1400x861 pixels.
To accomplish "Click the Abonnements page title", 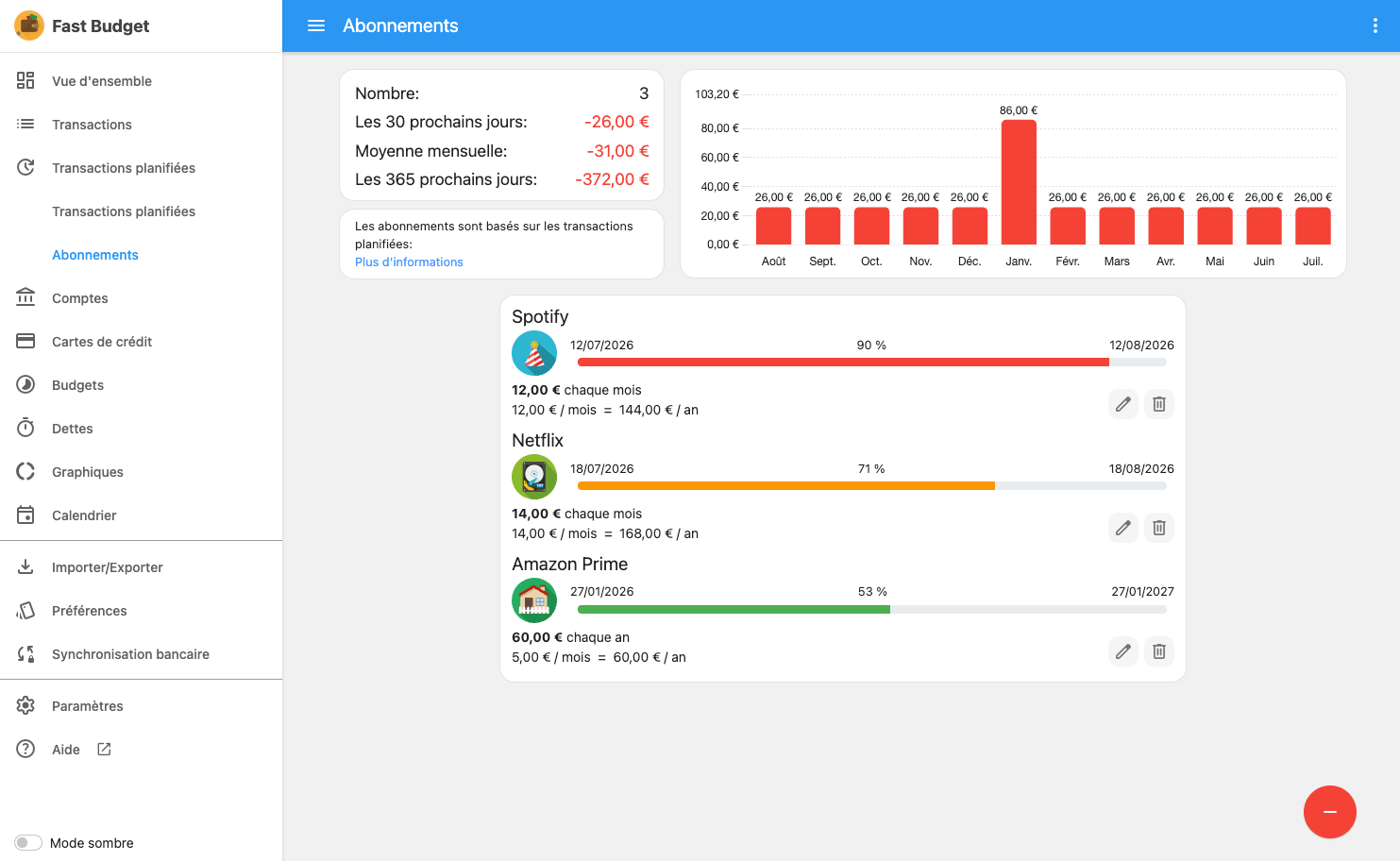I will pyautogui.click(x=400, y=25).
